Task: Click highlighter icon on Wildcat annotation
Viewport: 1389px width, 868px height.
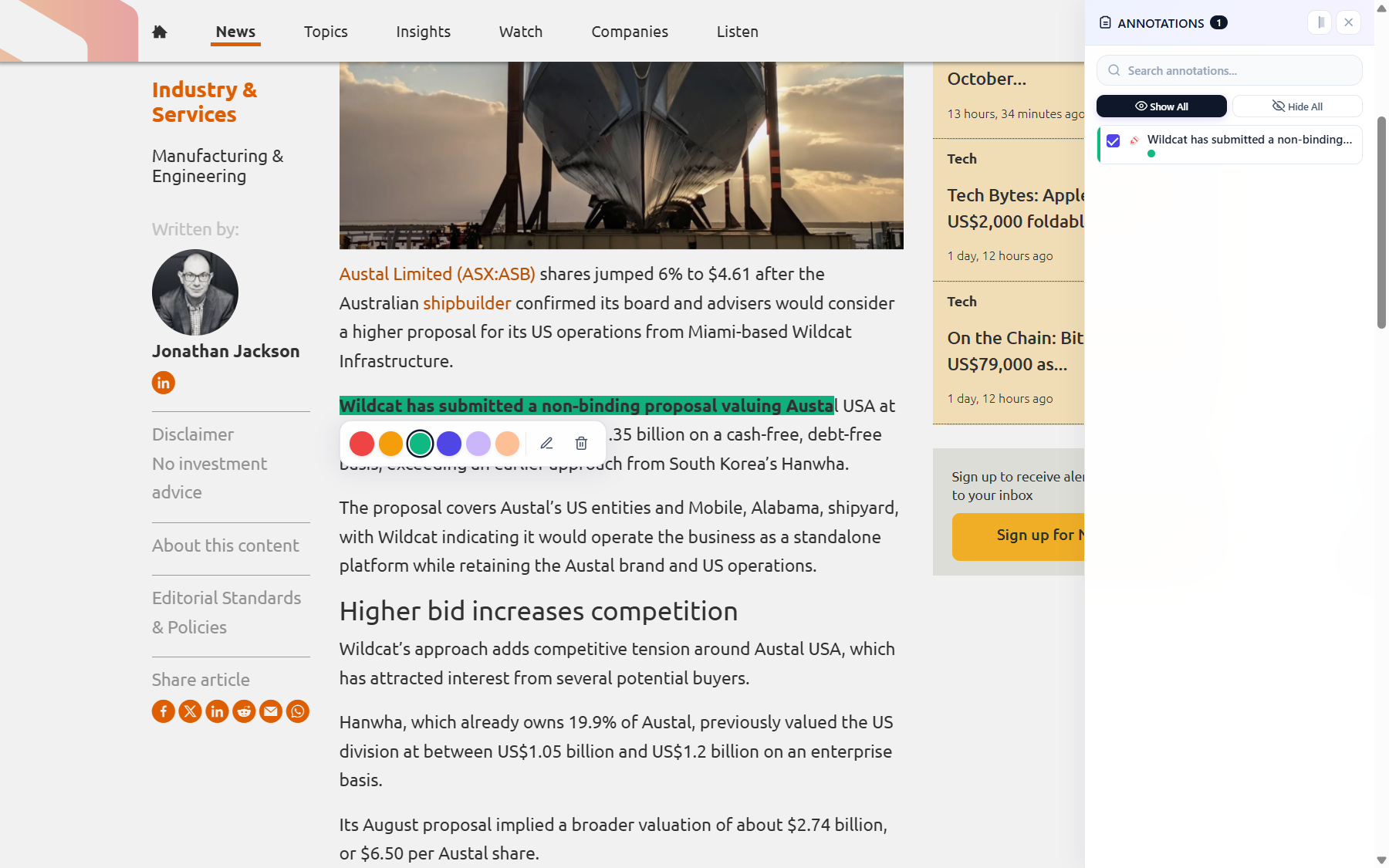Action: coord(1134,140)
